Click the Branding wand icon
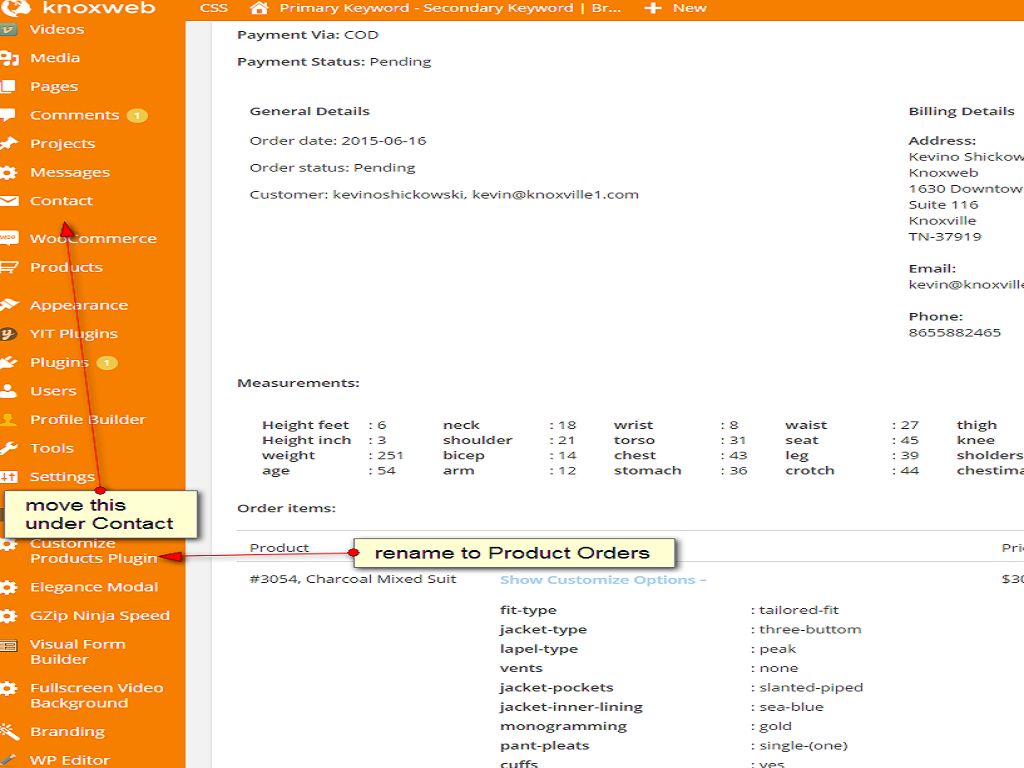This screenshot has height=768, width=1024. (x=9, y=731)
